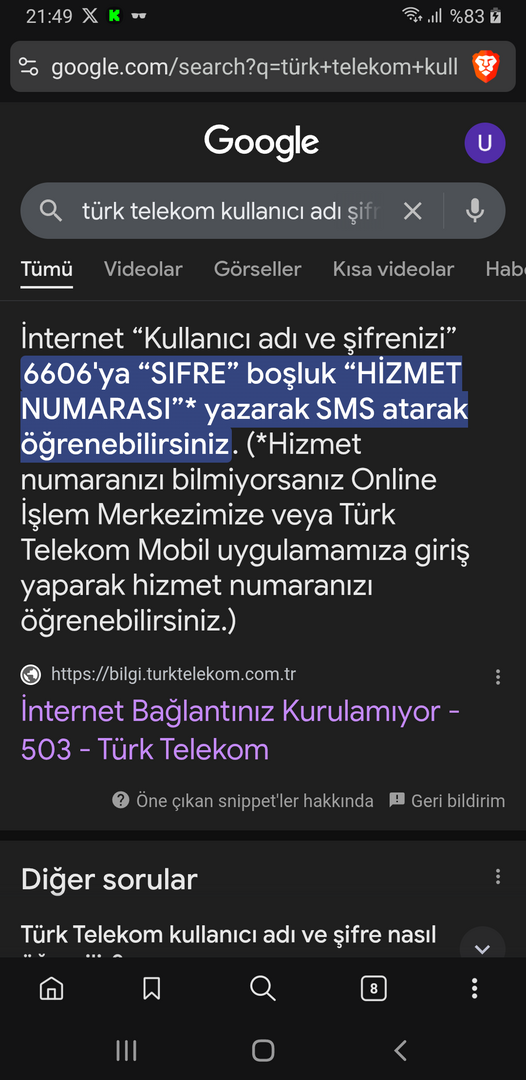The width and height of the screenshot is (526, 1080).
Task: Open the Brave bottom three-dot menu
Action: tap(474, 989)
